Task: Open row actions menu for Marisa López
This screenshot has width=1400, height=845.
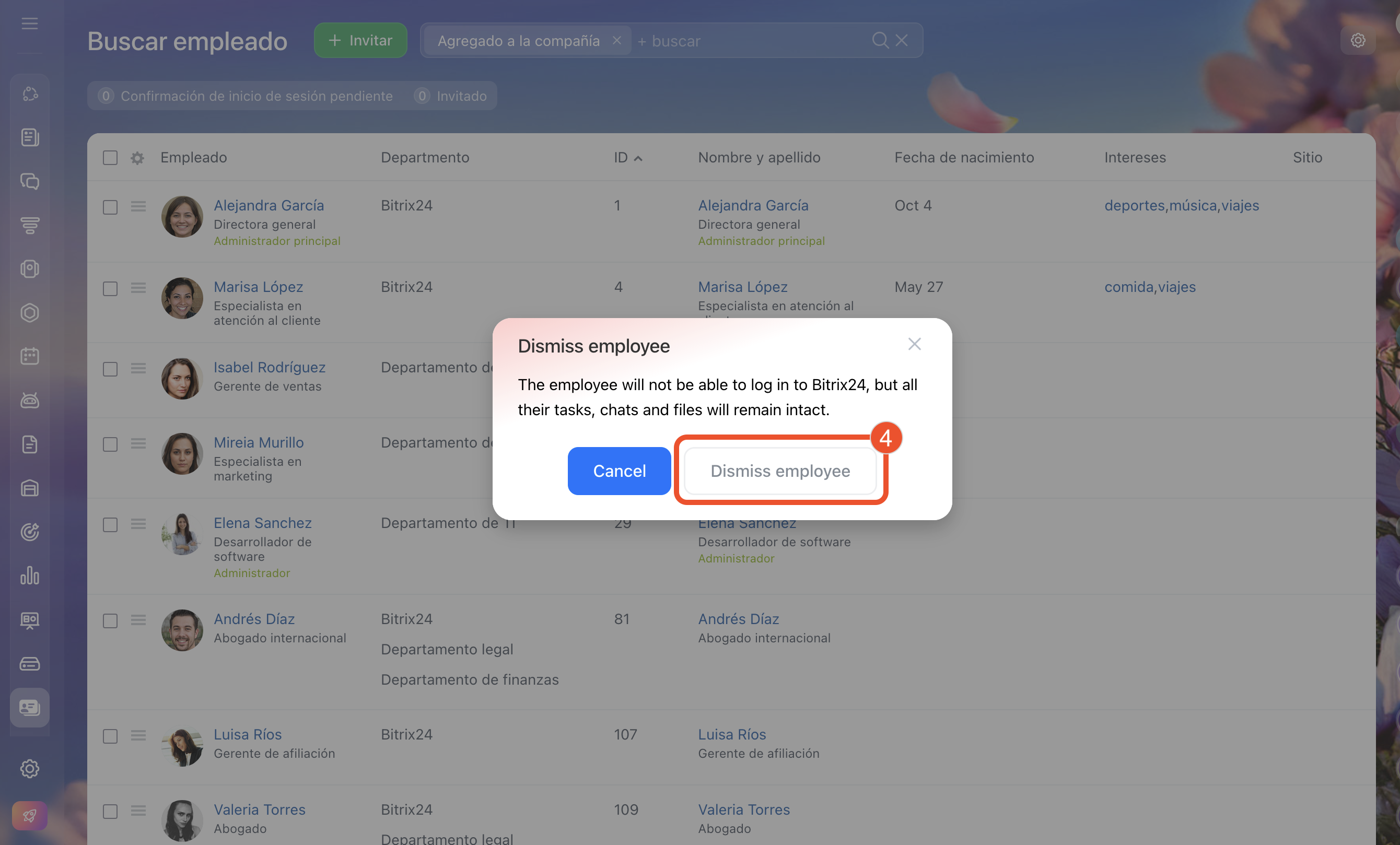Action: click(138, 288)
